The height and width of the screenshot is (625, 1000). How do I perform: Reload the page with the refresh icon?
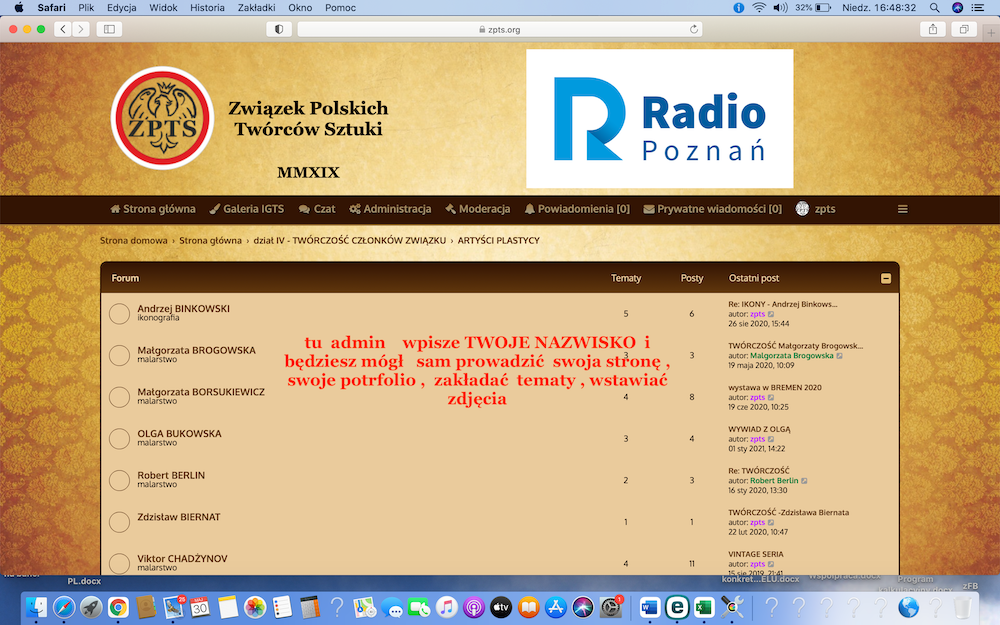pyautogui.click(x=694, y=29)
